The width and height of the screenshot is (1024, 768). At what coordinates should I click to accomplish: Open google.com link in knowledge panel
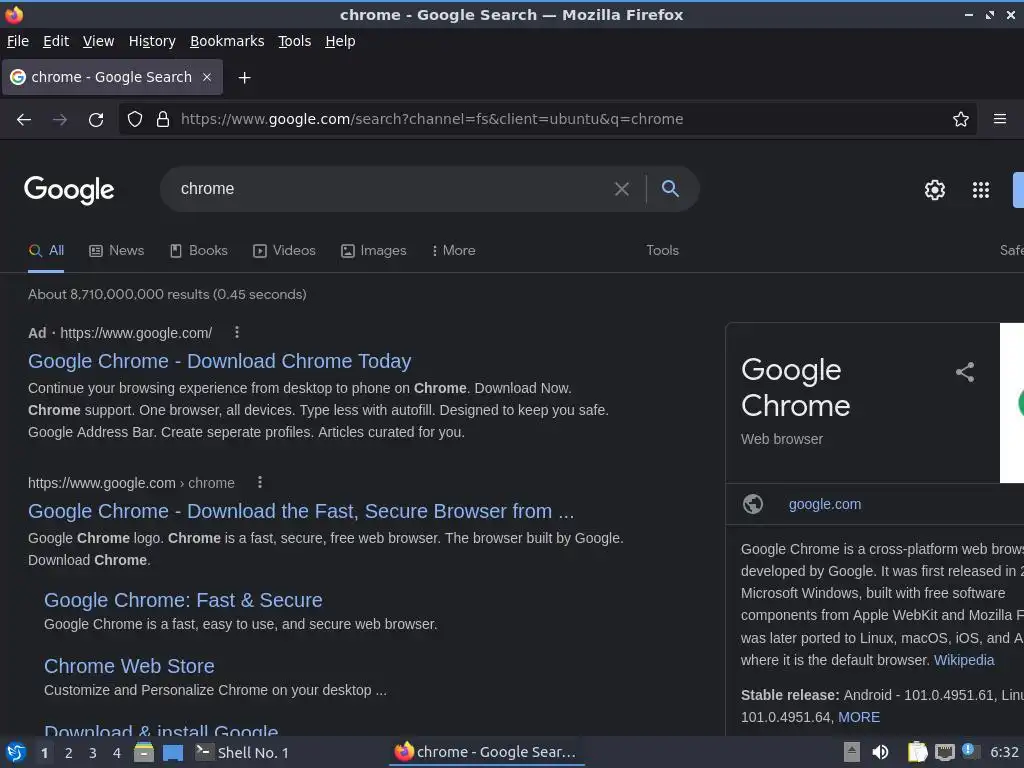(825, 504)
